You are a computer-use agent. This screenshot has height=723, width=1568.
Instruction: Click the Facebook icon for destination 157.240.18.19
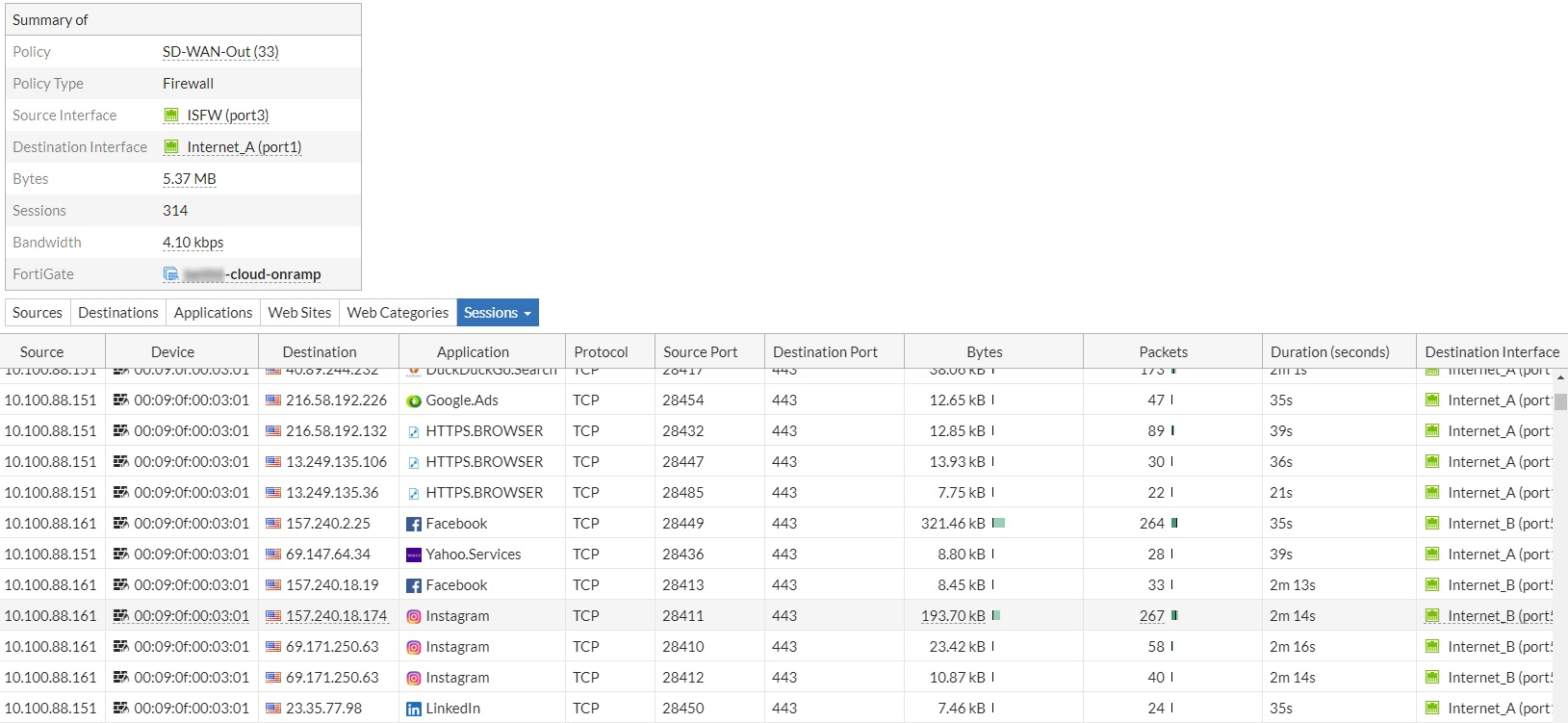point(414,585)
